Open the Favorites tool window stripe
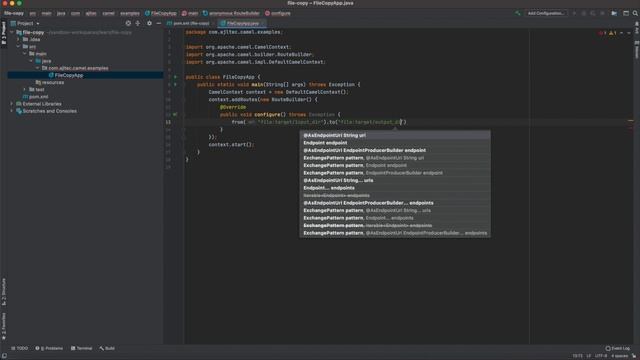This screenshot has width=640, height=360. [4, 326]
